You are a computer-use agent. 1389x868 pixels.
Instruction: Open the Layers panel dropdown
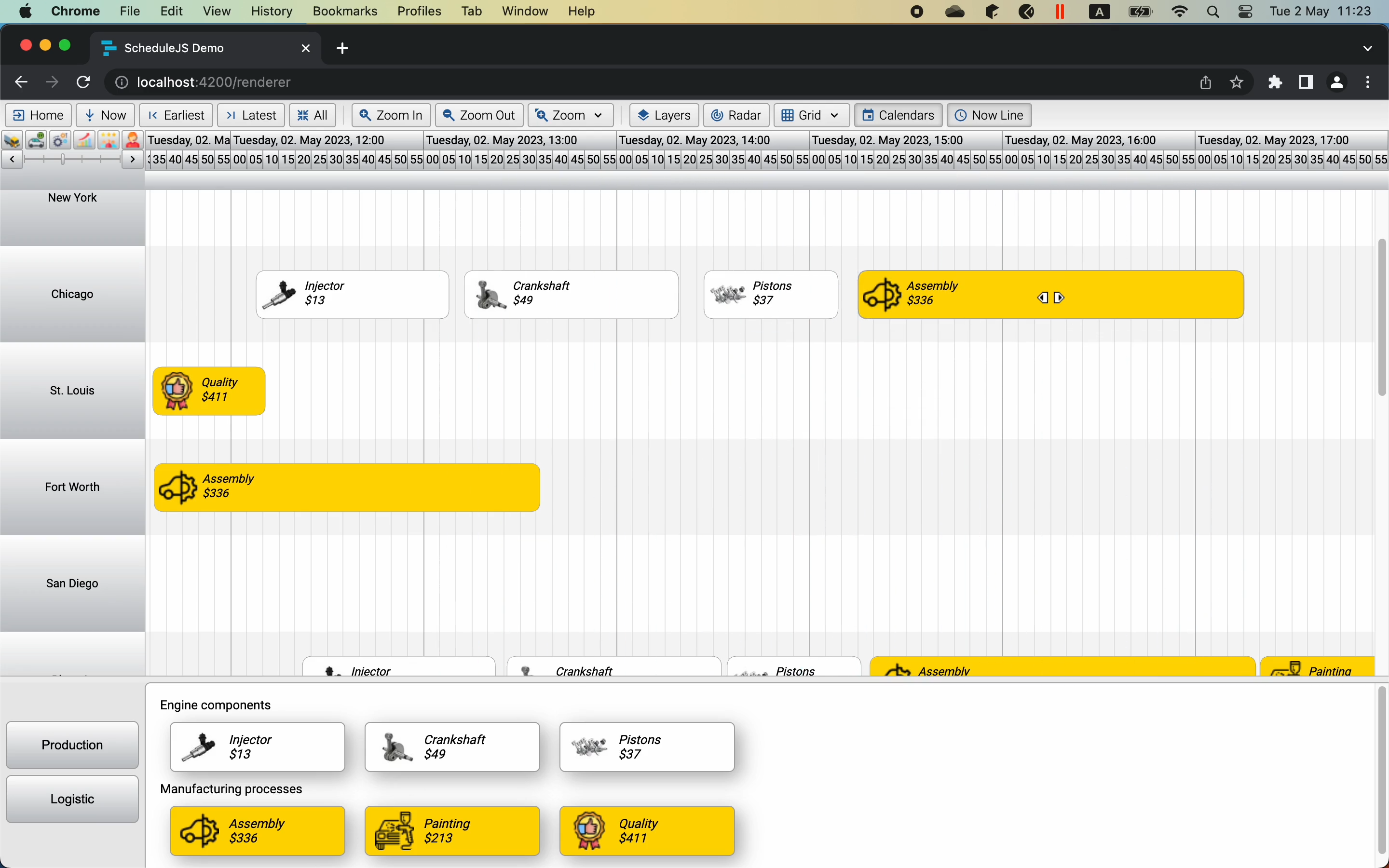664,115
